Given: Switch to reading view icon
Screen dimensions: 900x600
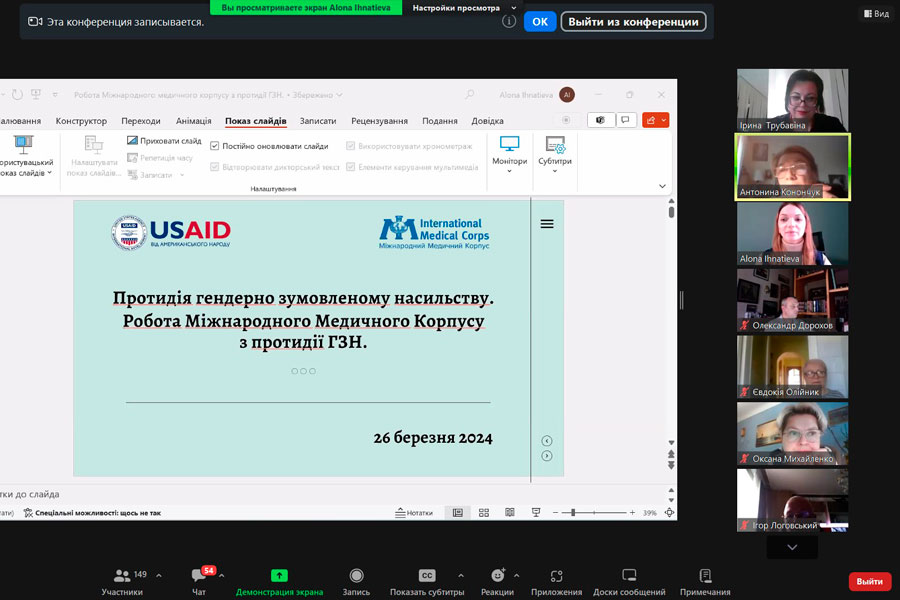Looking at the screenshot, I should (x=510, y=513).
